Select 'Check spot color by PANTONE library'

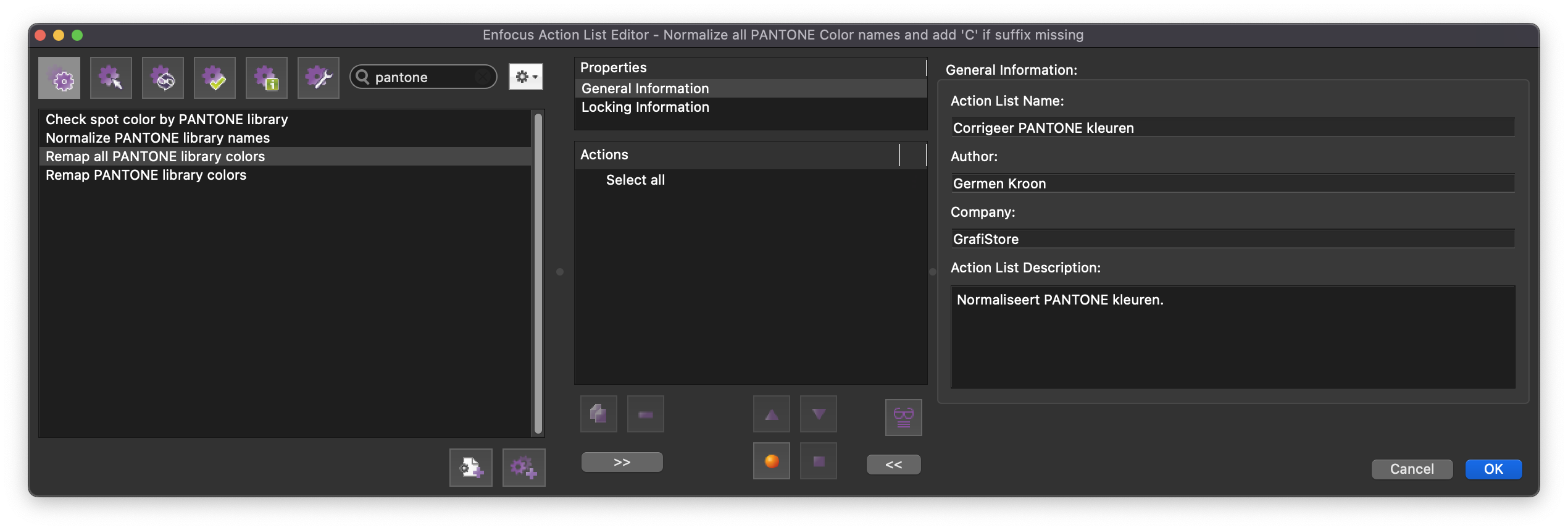(285, 119)
